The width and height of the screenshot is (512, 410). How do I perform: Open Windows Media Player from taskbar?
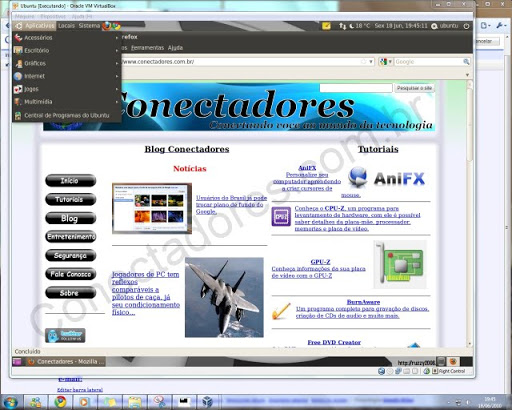[x=85, y=402]
